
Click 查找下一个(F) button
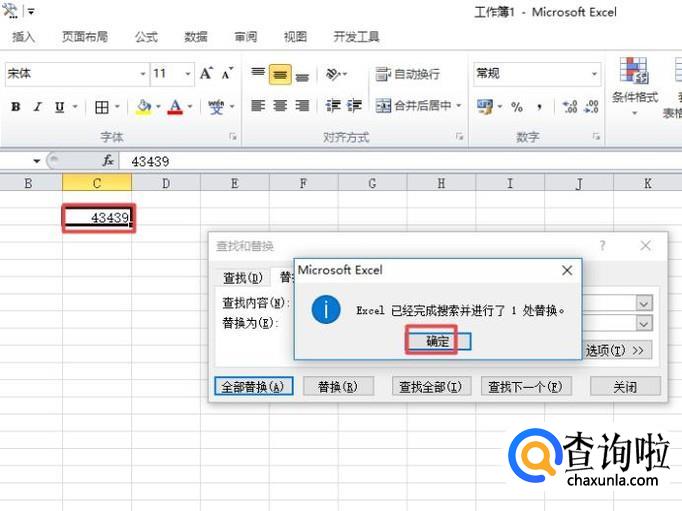526,386
